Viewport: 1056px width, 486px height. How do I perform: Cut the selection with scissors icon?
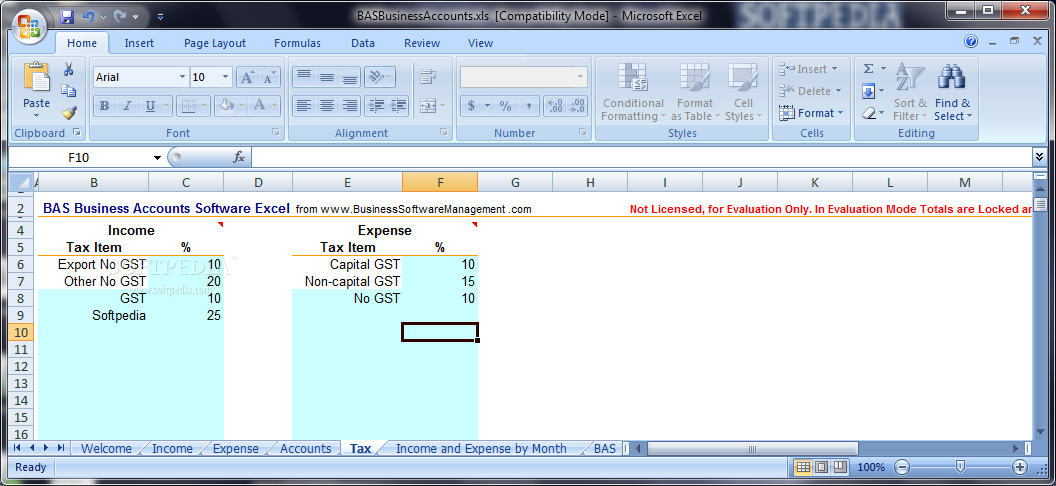69,69
